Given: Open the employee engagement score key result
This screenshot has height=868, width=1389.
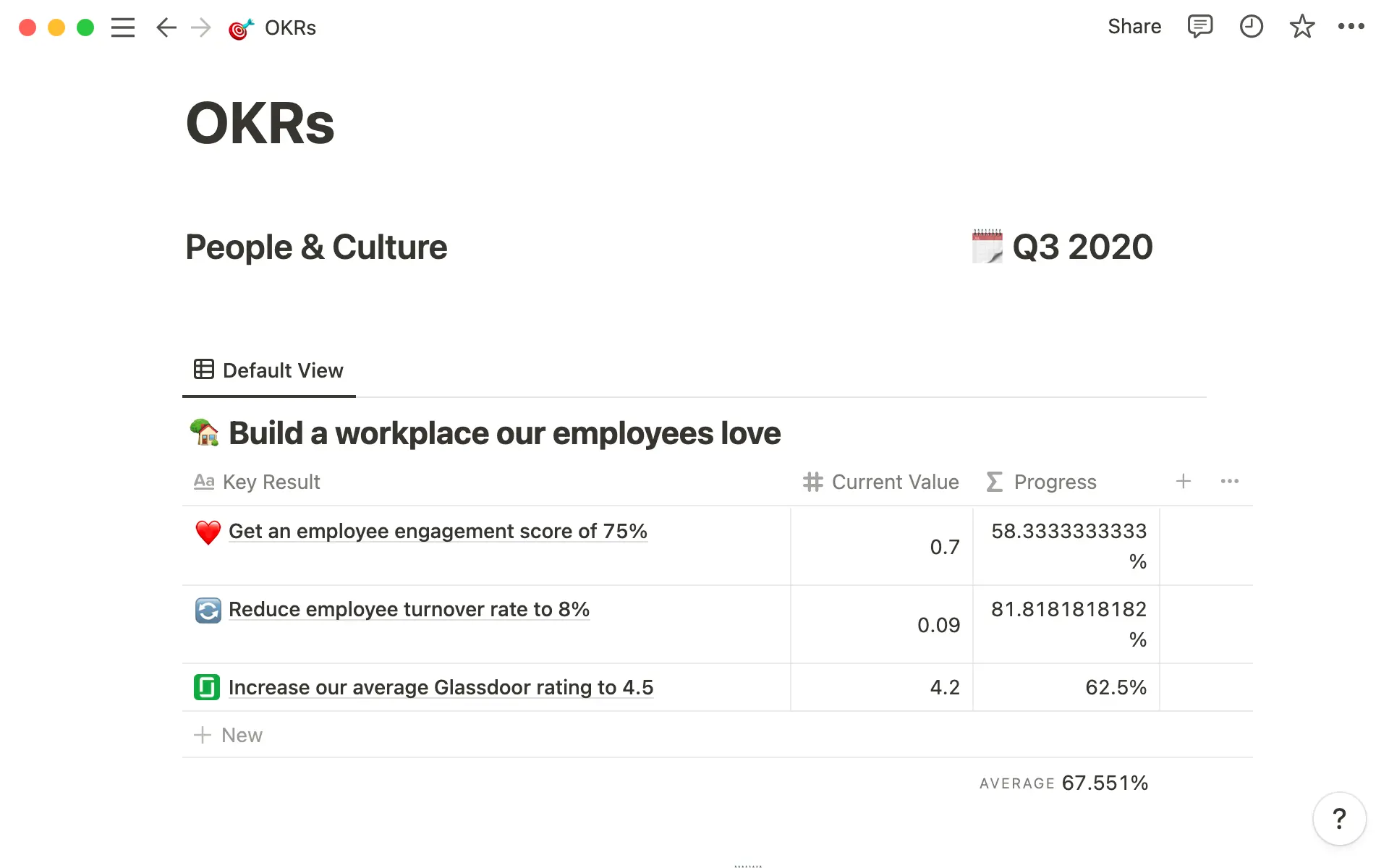Looking at the screenshot, I should (x=438, y=532).
